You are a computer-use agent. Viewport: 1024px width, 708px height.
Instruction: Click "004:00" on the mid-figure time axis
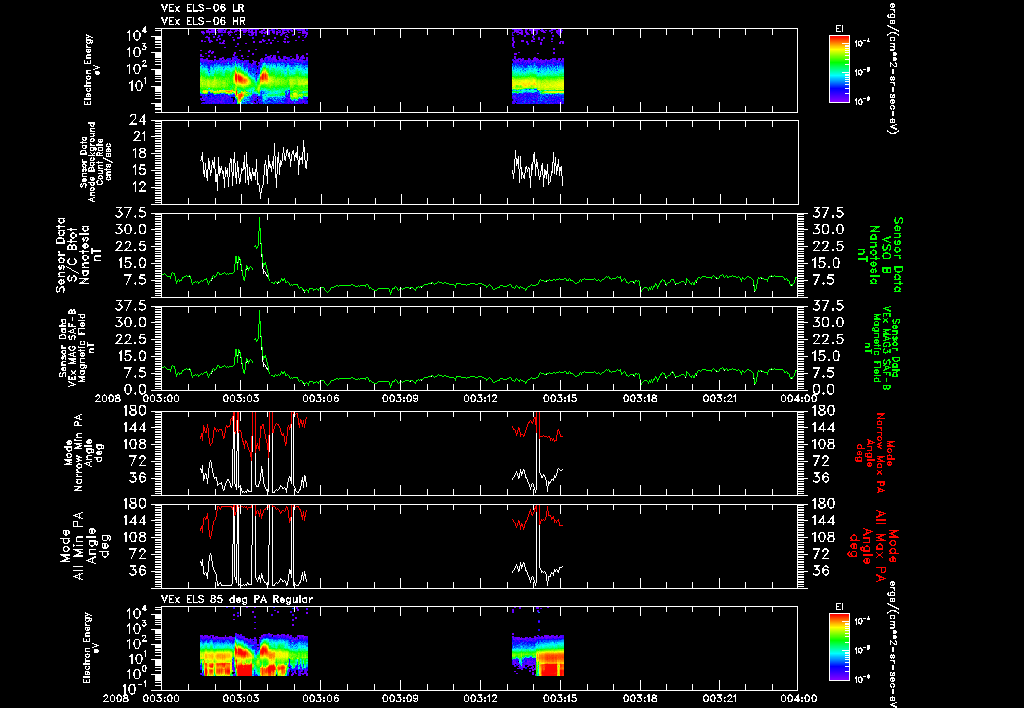pos(799,398)
